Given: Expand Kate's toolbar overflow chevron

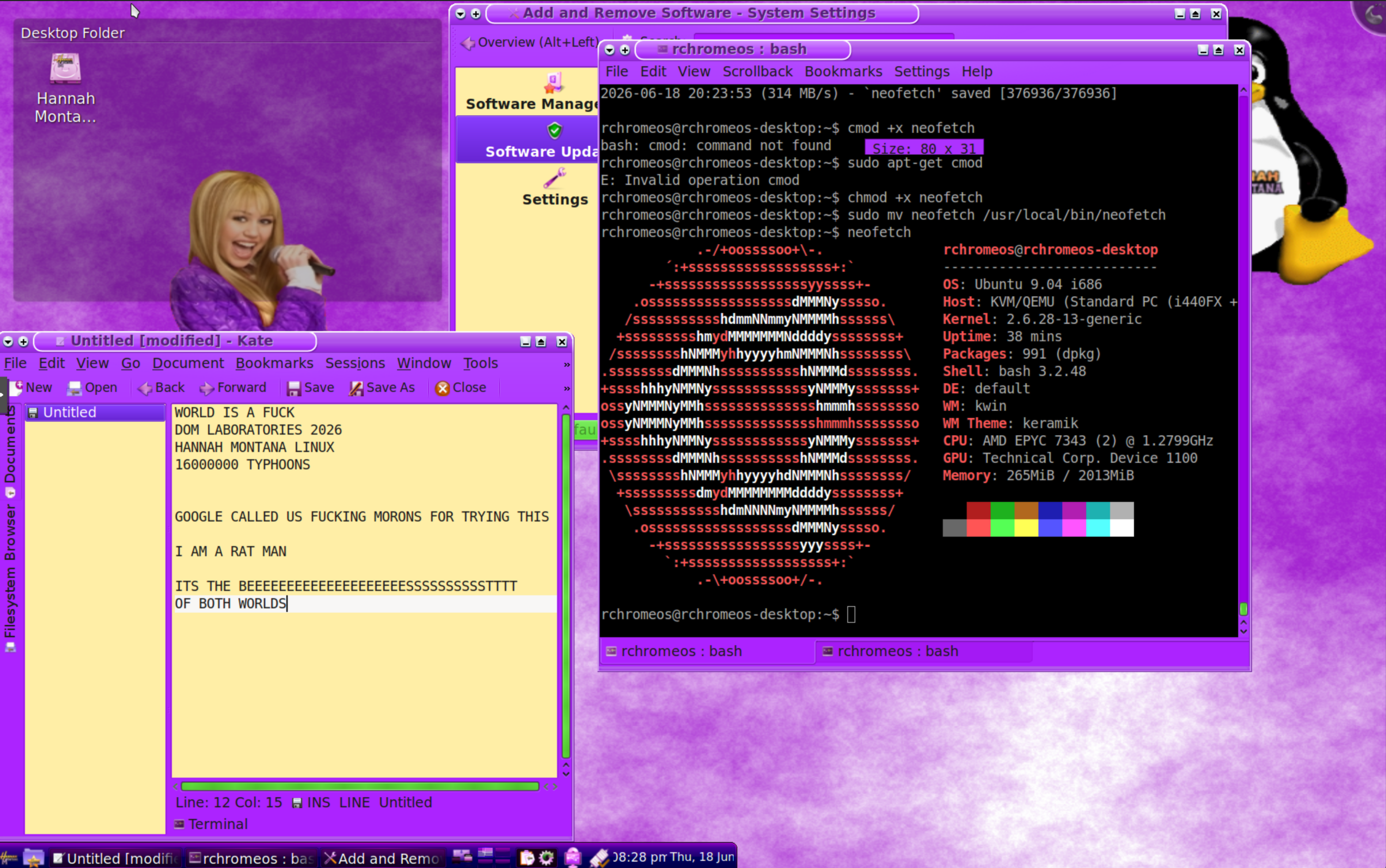Looking at the screenshot, I should click(x=567, y=389).
